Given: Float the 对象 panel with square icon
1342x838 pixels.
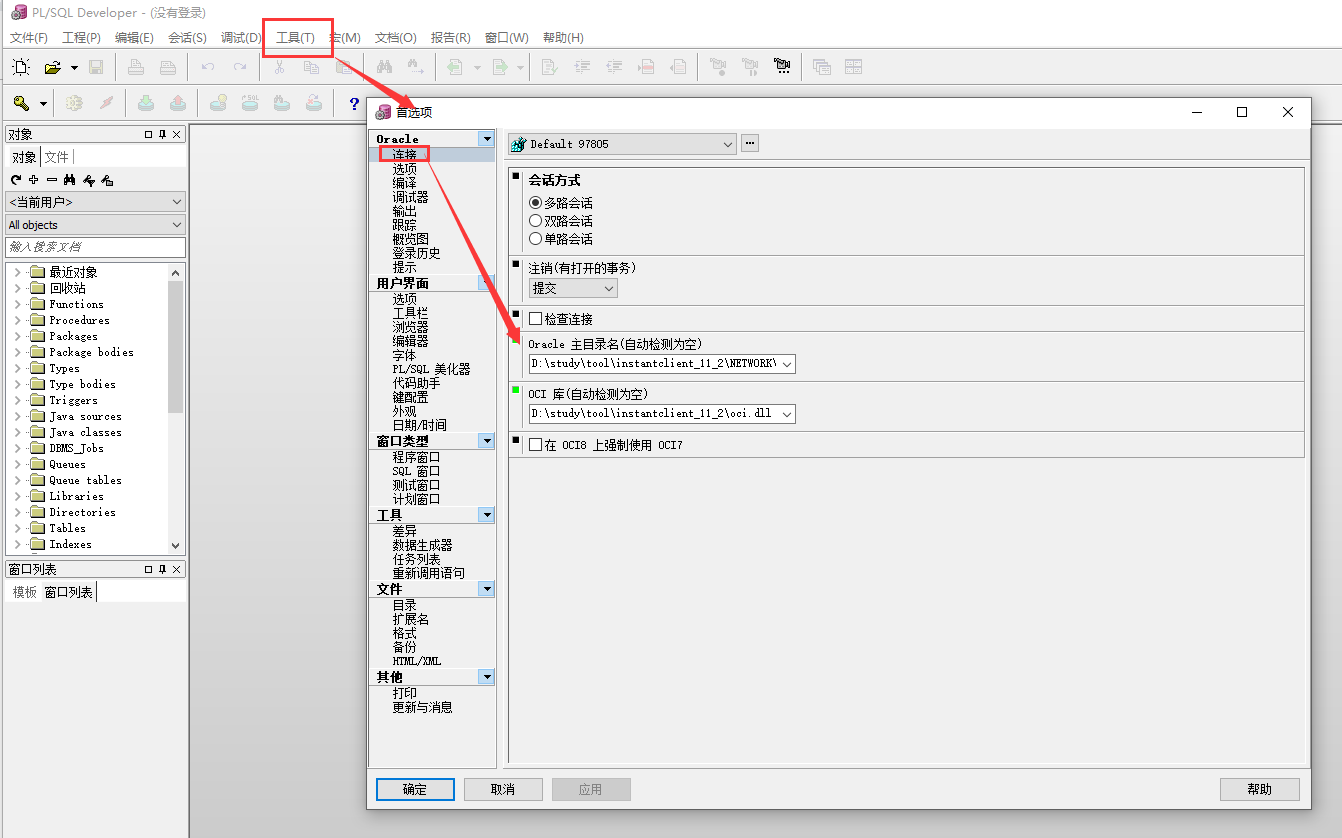Looking at the screenshot, I should point(149,134).
